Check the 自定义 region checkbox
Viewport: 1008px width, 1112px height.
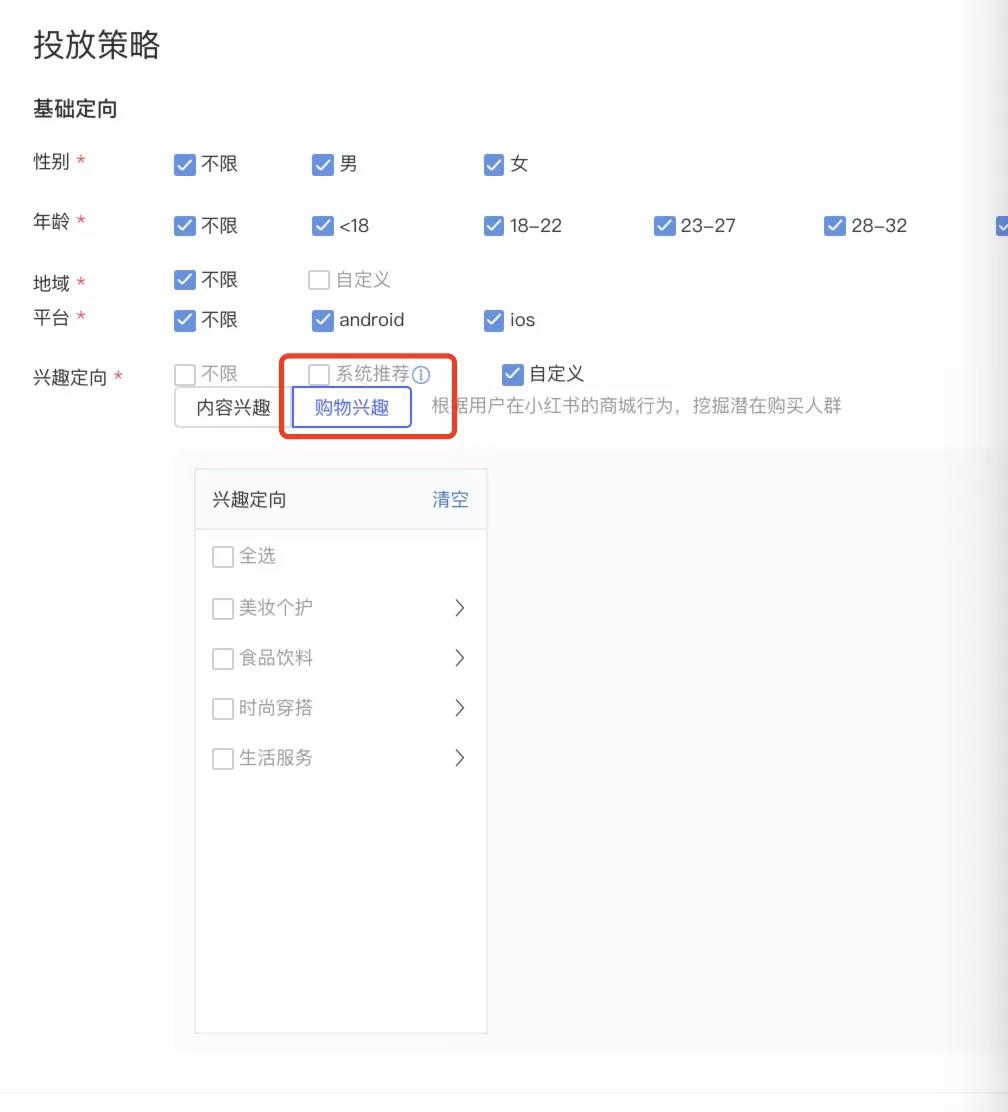[319, 280]
